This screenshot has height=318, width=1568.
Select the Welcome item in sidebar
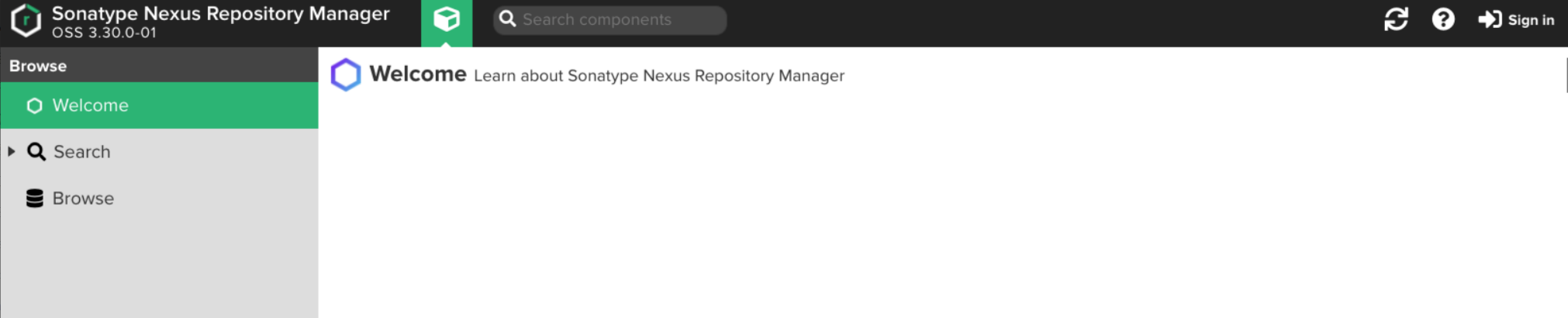[x=90, y=105]
